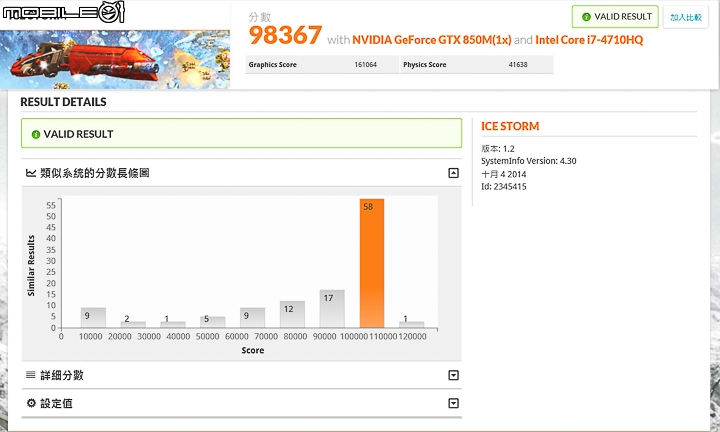
Task: Click the Graphics Score label
Action: (273, 65)
